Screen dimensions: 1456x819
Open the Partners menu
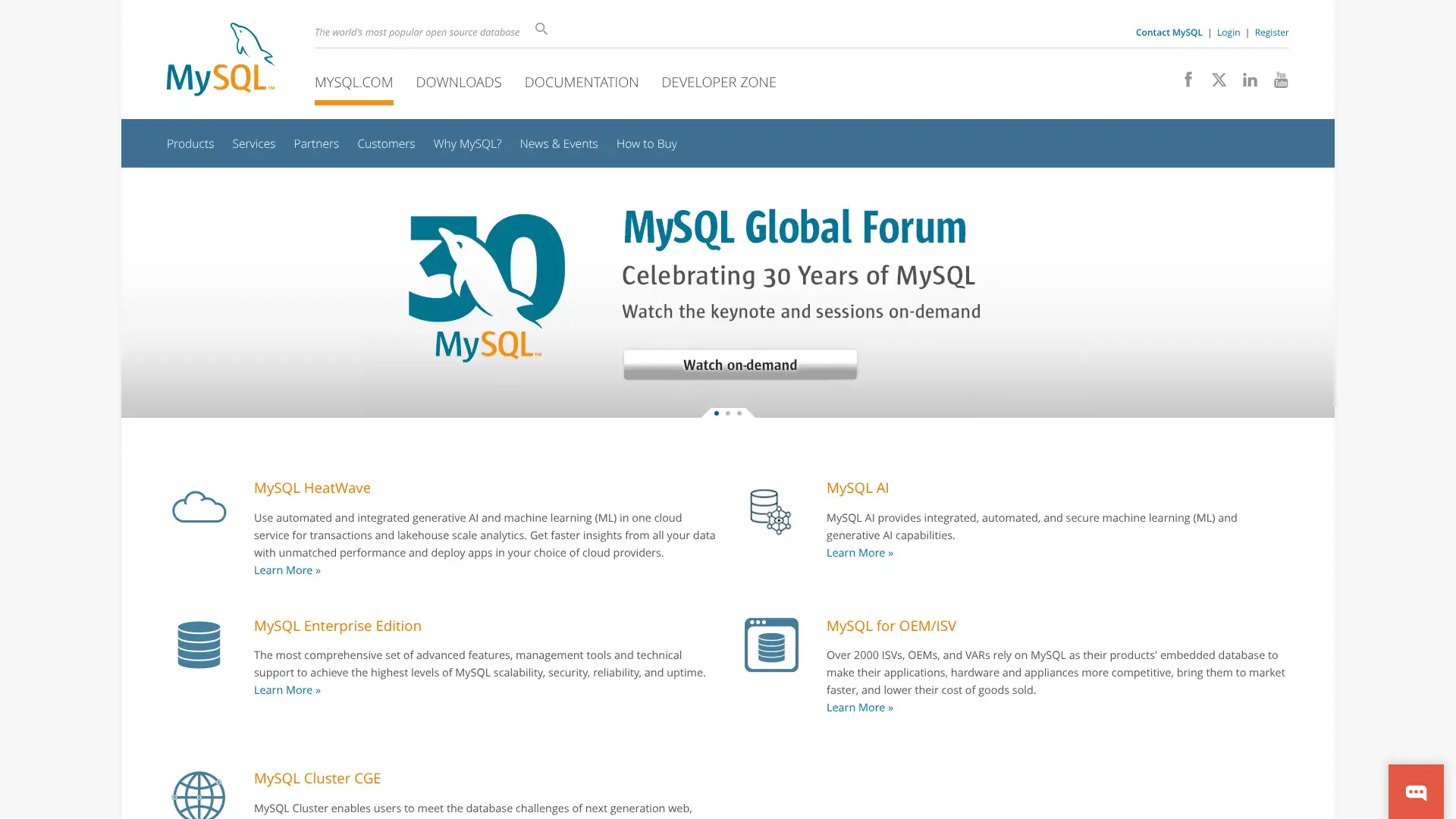coord(316,143)
